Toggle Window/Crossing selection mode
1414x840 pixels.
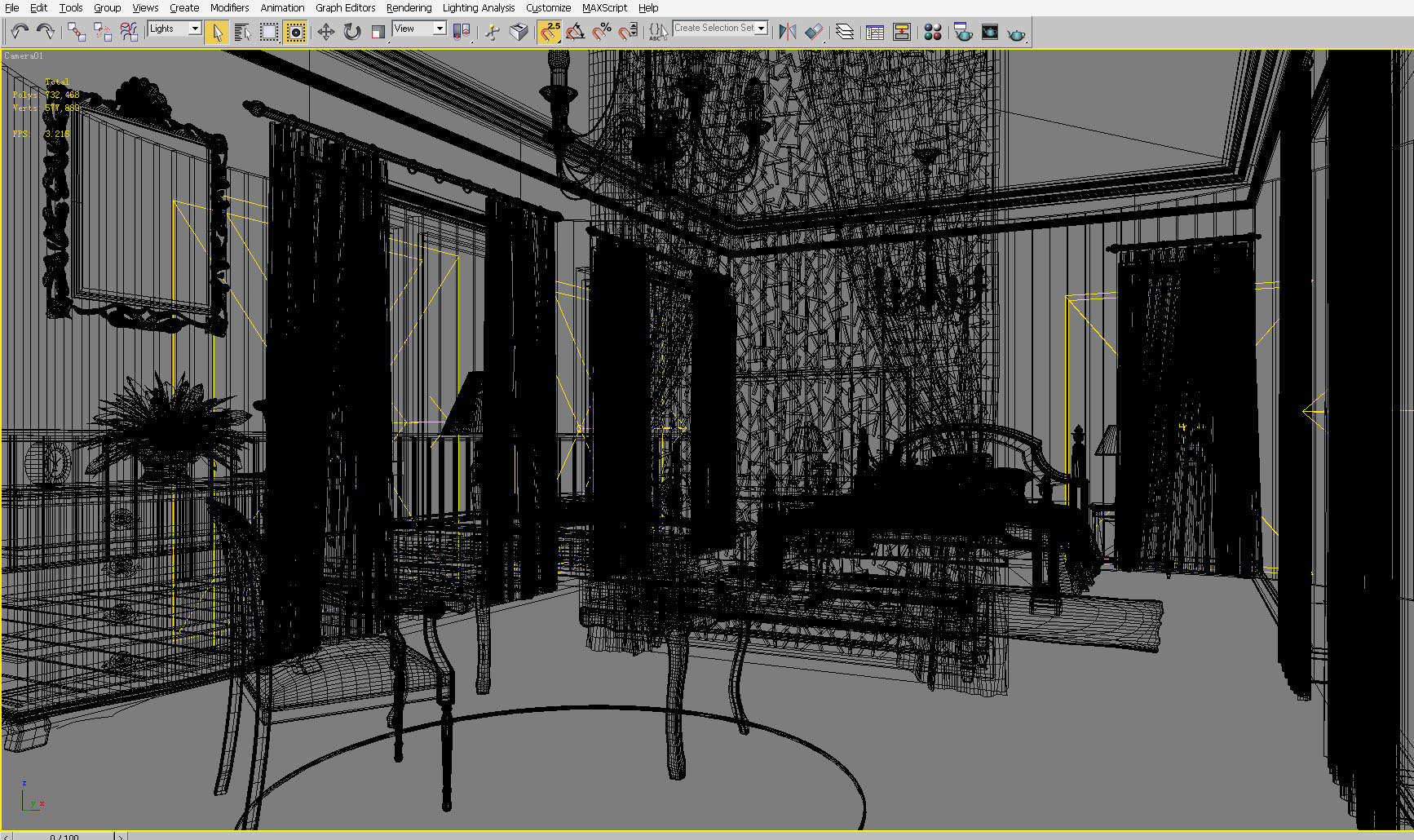tap(295, 32)
